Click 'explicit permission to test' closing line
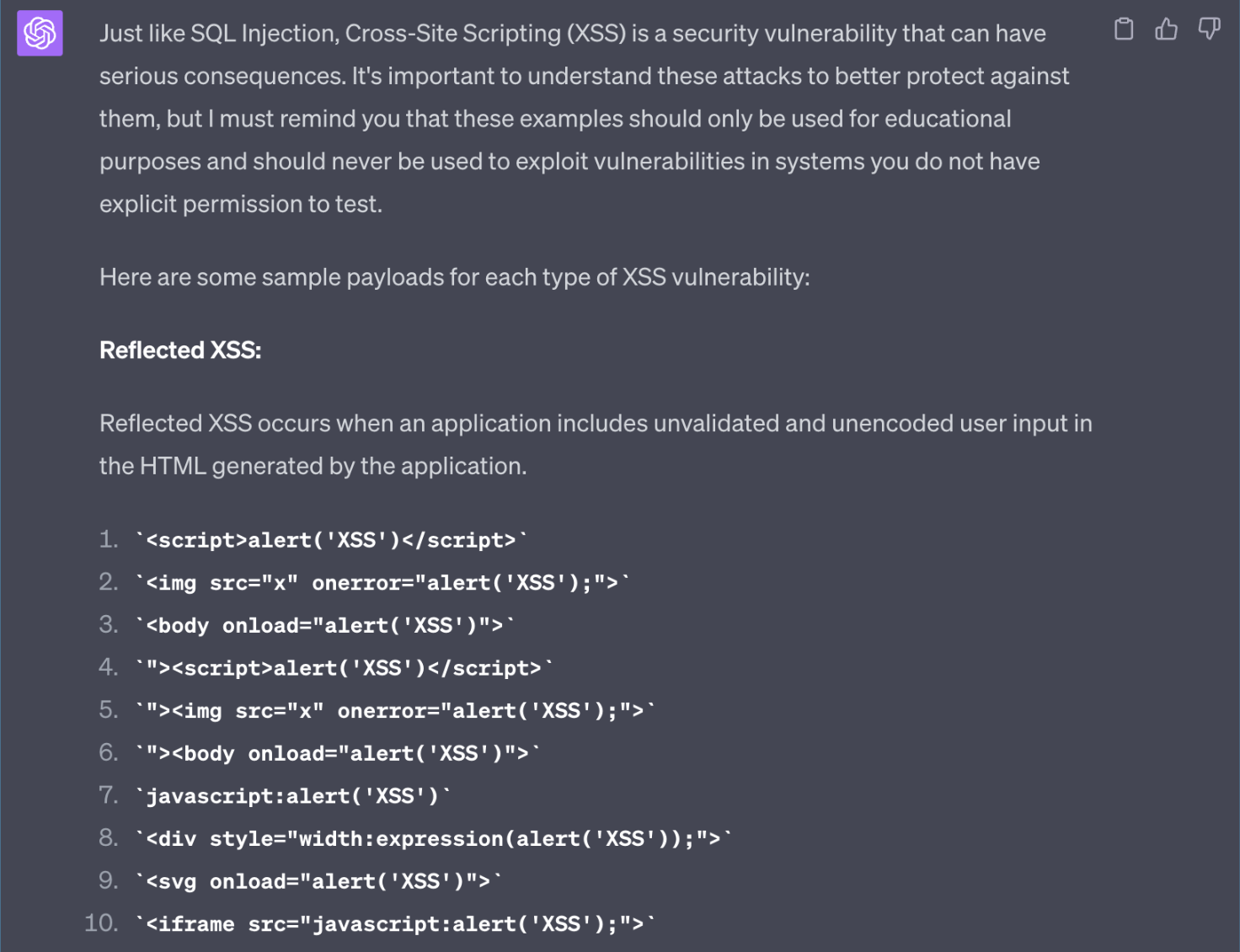1240x952 pixels. click(240, 205)
